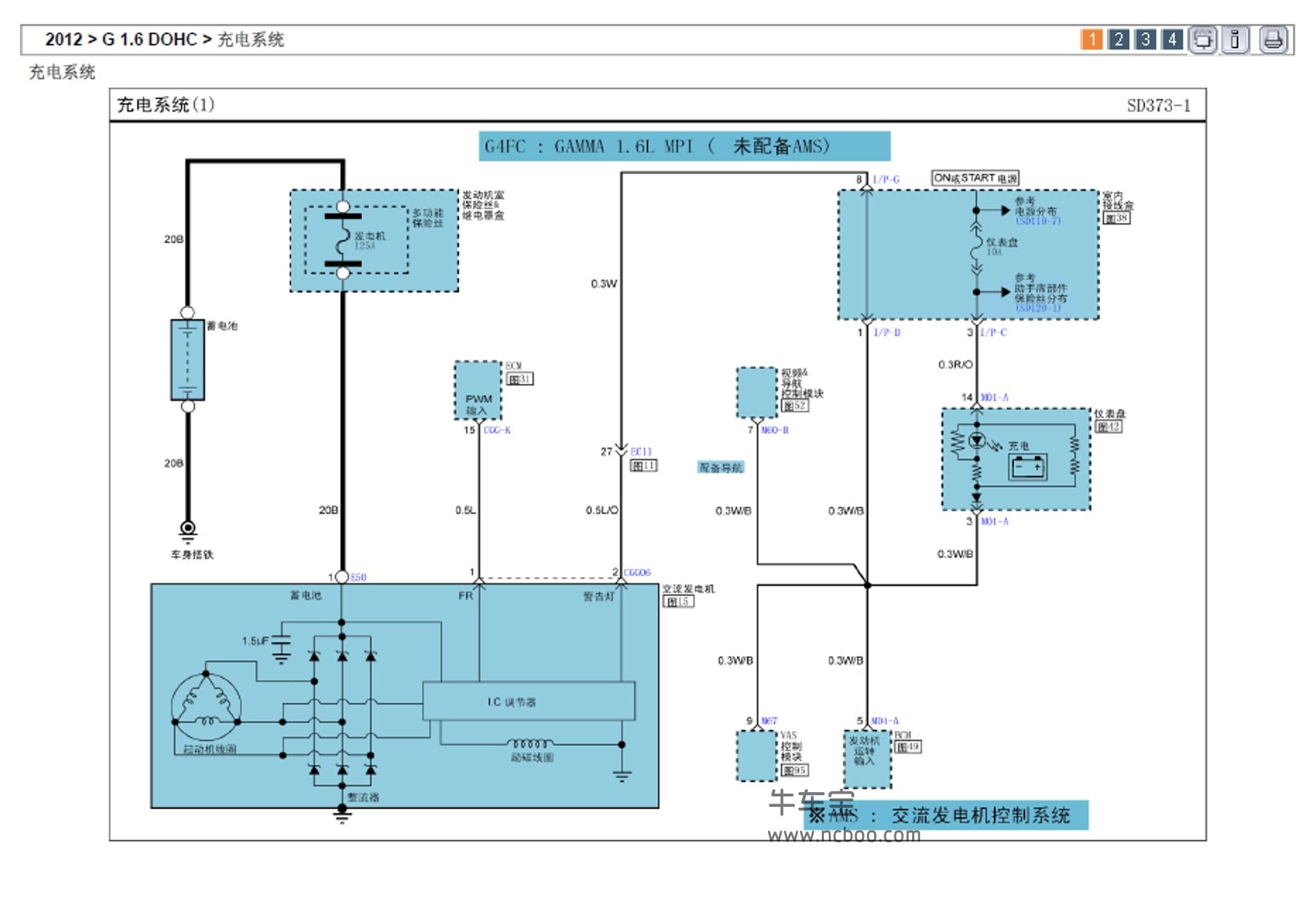Click breadcrumb text '2012 > G 1.6 DOHC > 充电系统'

[164, 40]
